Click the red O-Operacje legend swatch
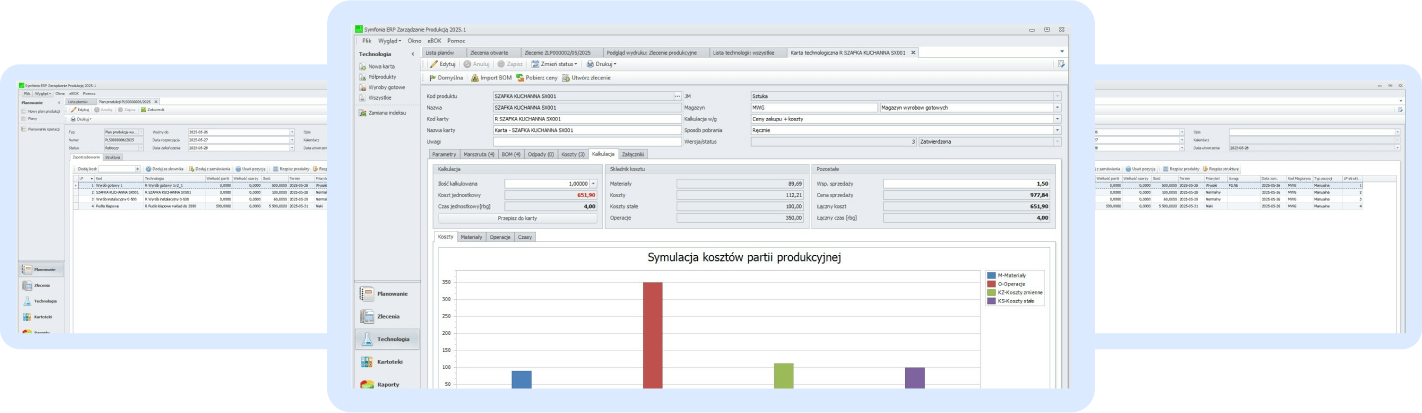Image resolution: width=1422 pixels, height=413 pixels. 990,283
